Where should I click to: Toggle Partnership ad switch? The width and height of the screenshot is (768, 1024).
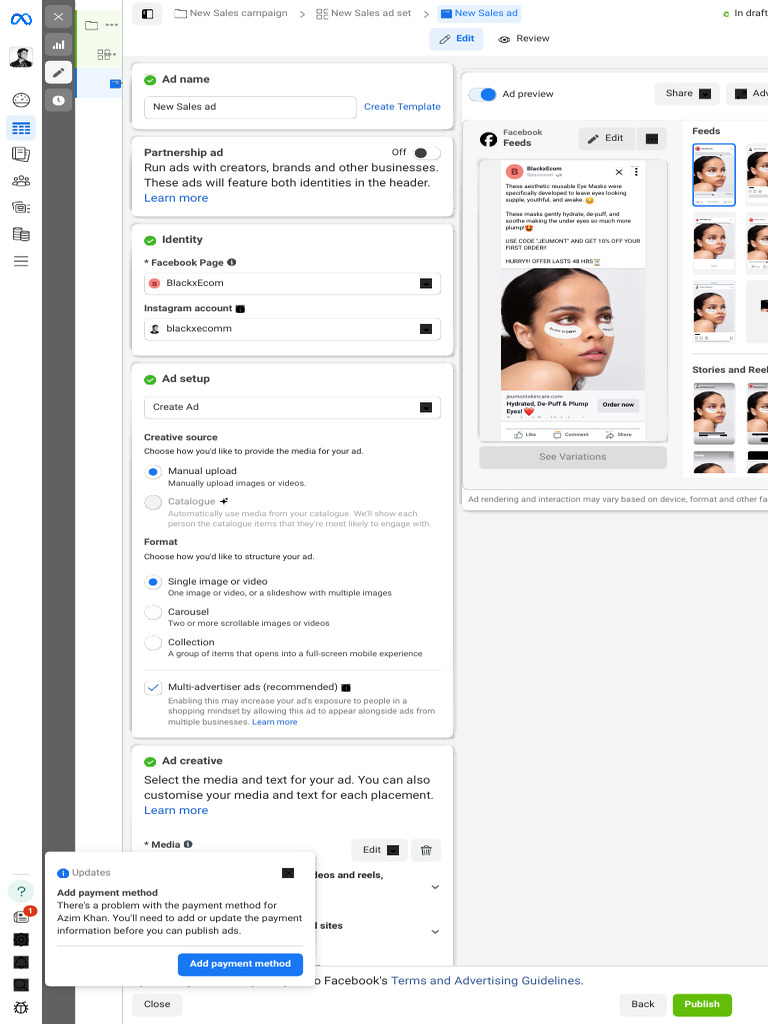[427, 153]
